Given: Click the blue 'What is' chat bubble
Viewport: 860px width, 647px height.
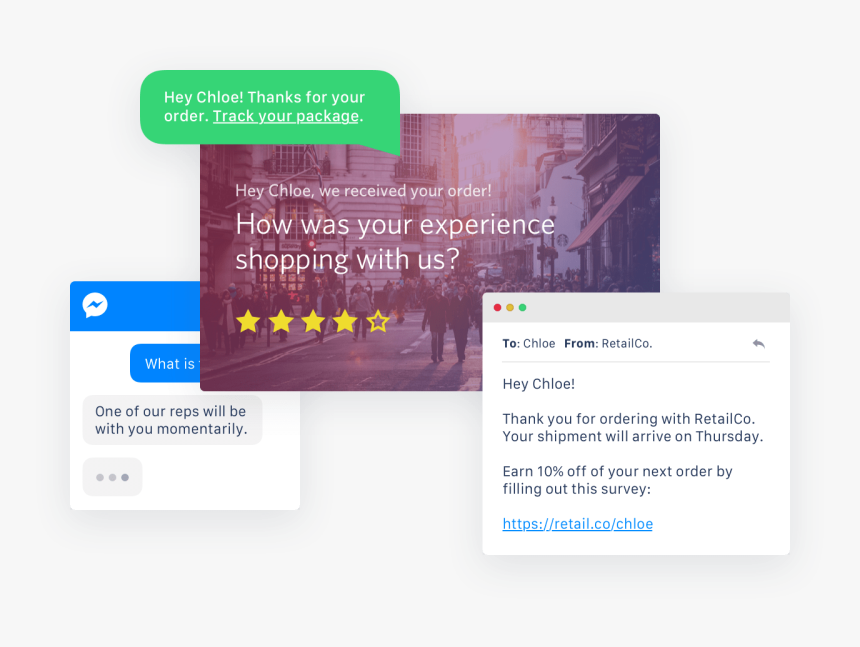Looking at the screenshot, I should (x=165, y=363).
